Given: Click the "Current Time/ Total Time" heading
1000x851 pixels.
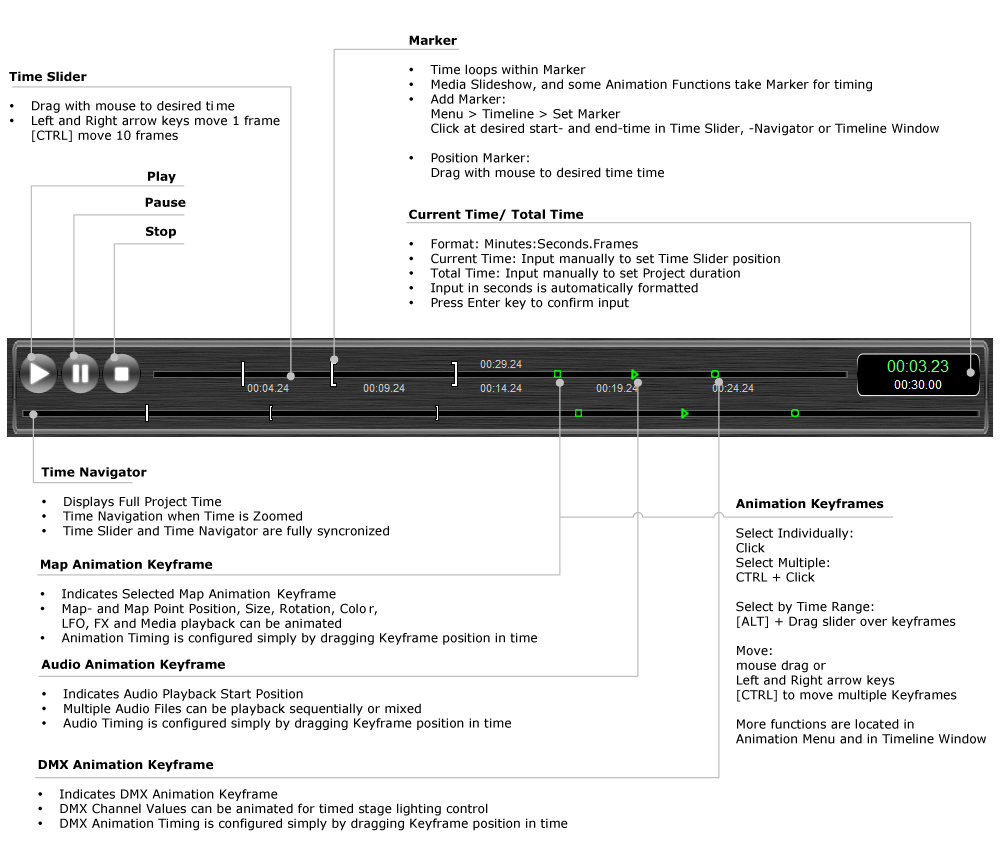Looking at the screenshot, I should tap(496, 215).
